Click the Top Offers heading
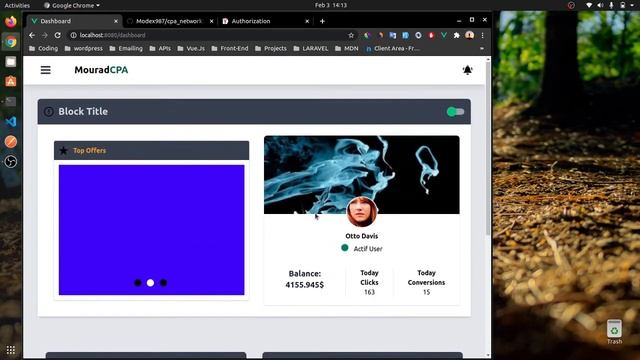The width and height of the screenshot is (640, 360). [x=89, y=151]
